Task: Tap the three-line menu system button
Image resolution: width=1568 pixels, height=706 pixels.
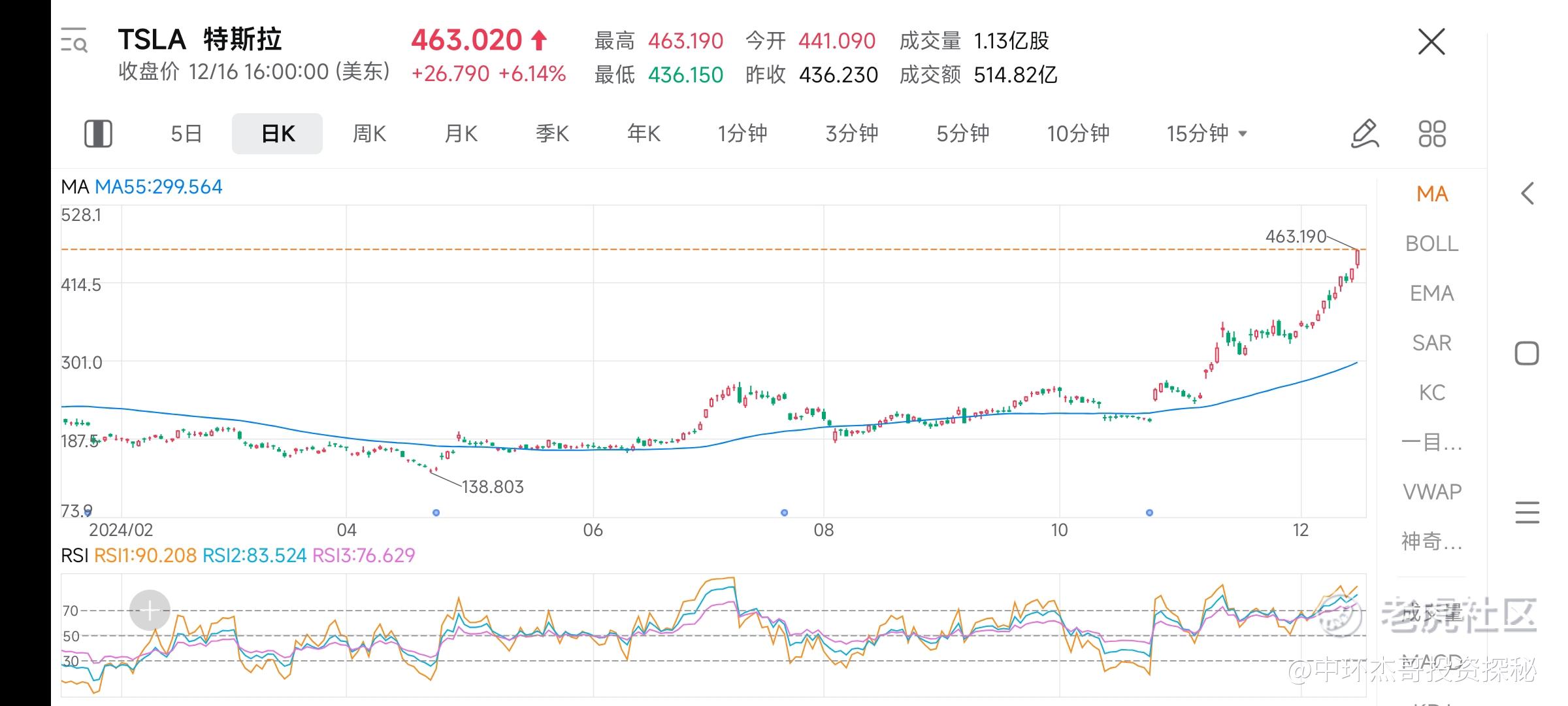Action: tap(1527, 513)
